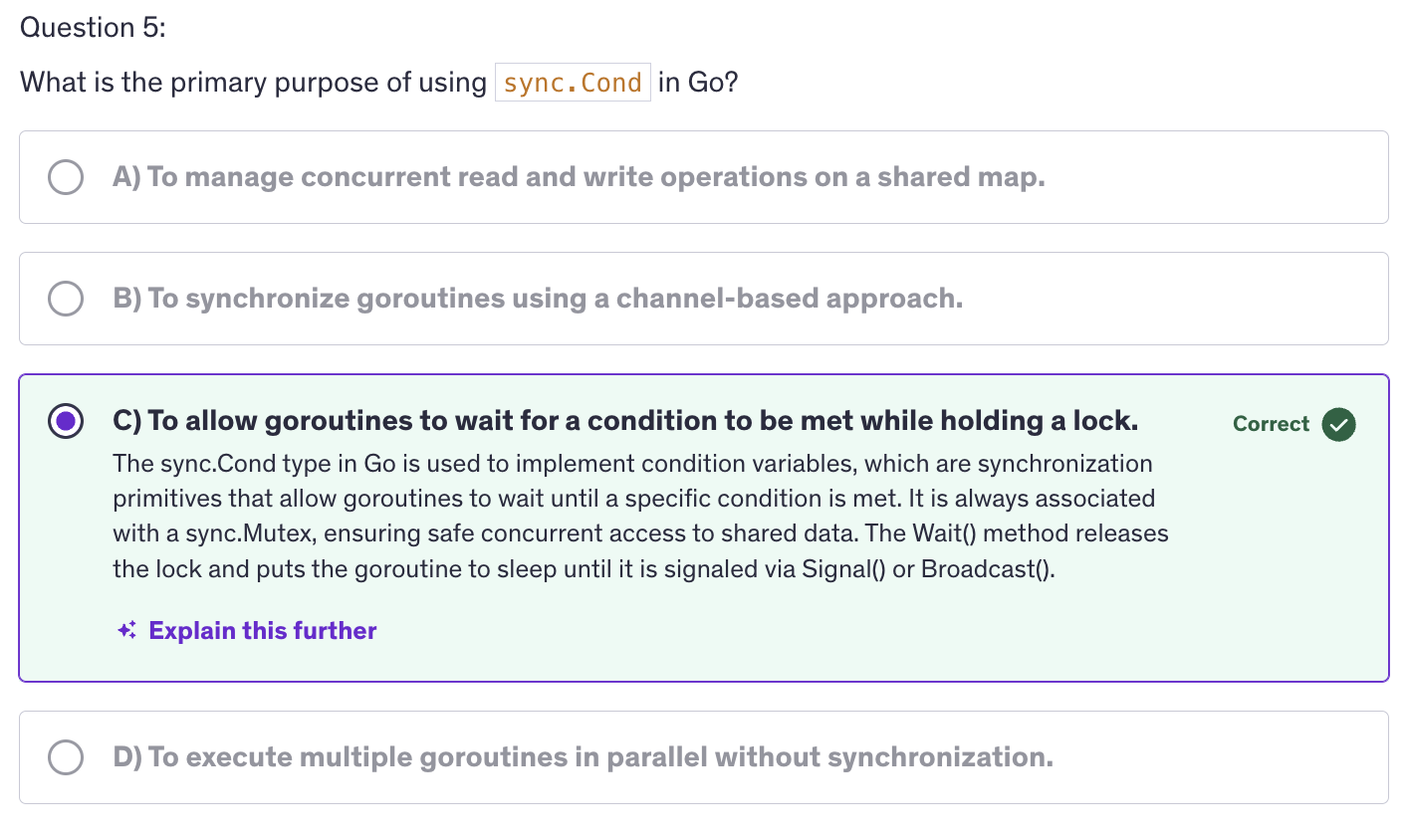Click the green Correct checkmark icon
This screenshot has width=1410, height=840.
point(1338,424)
